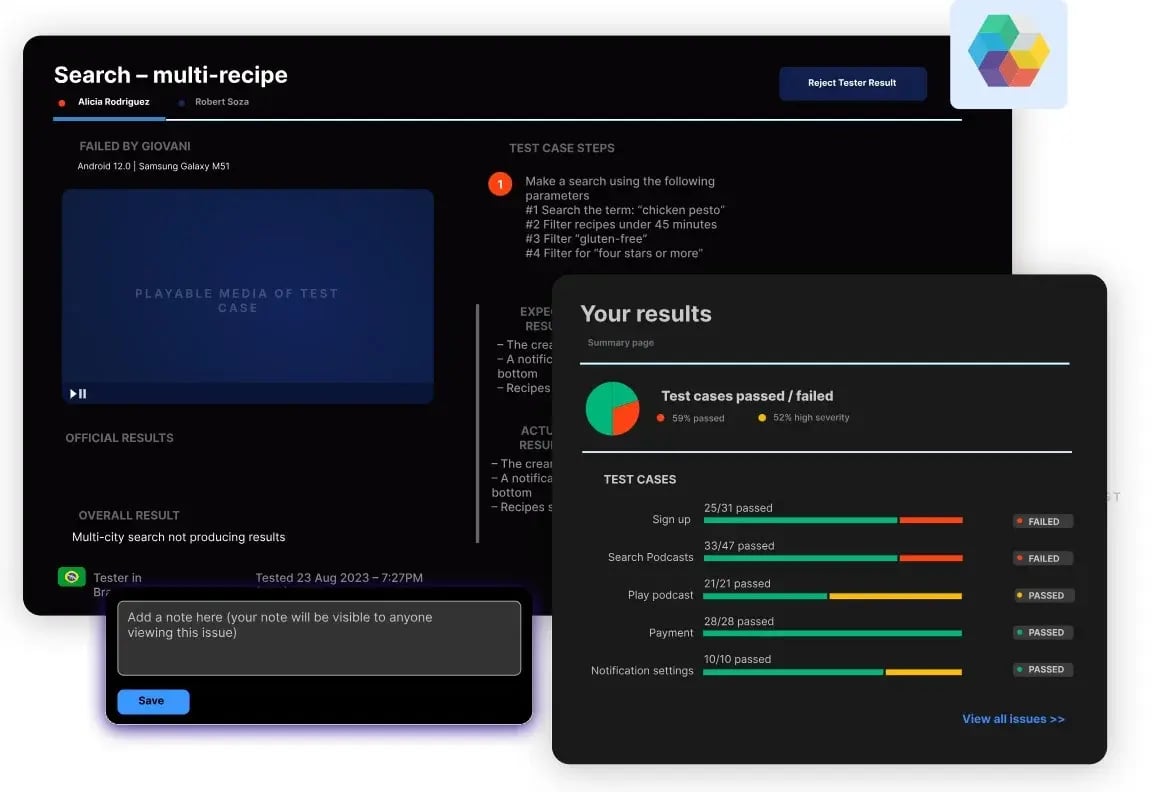
Task: Click the Brazil flag tester icon
Action: tap(72, 577)
